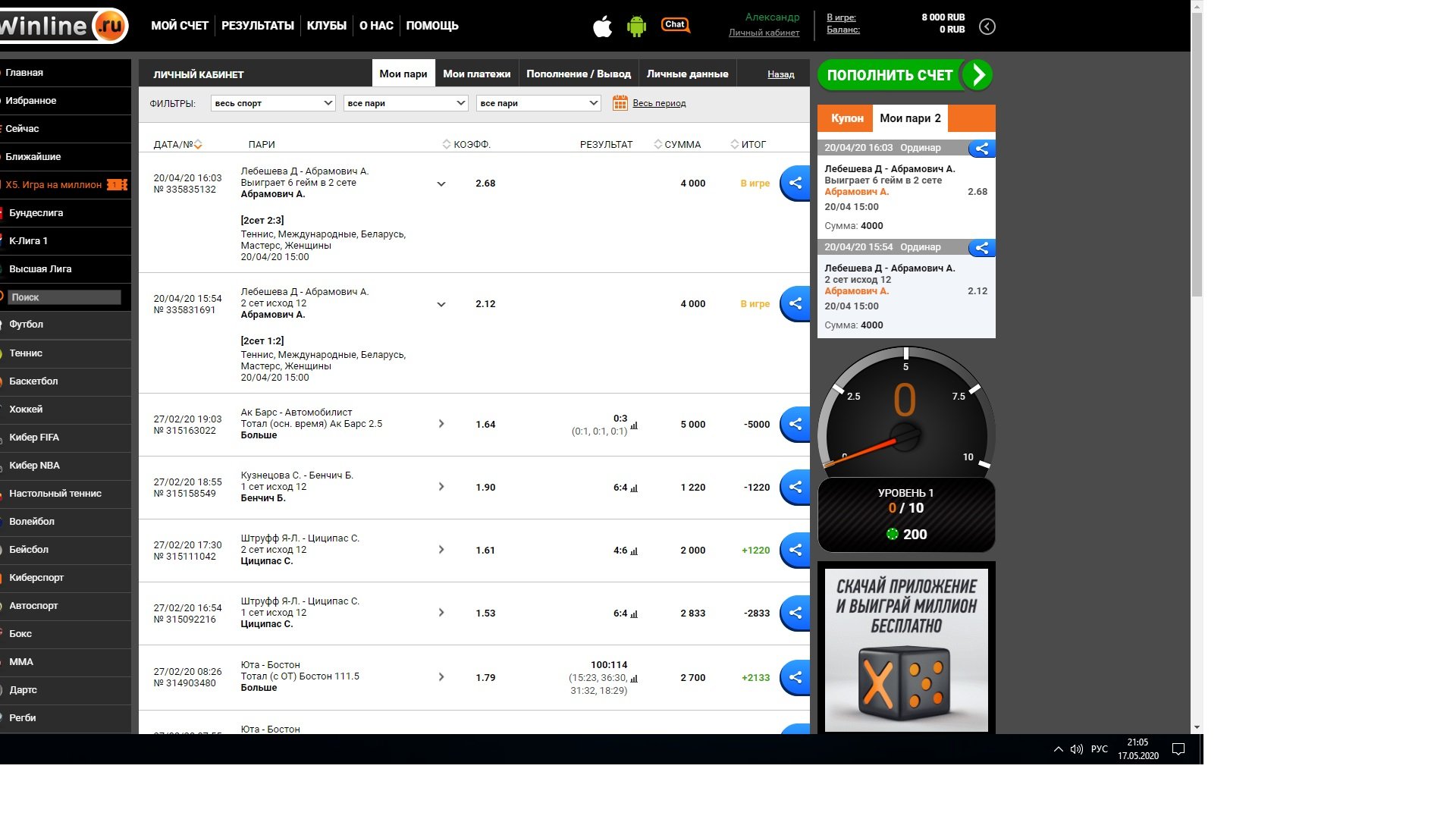
Task: Open score statistics icon for Кузнецова - Бенчич
Action: [634, 488]
